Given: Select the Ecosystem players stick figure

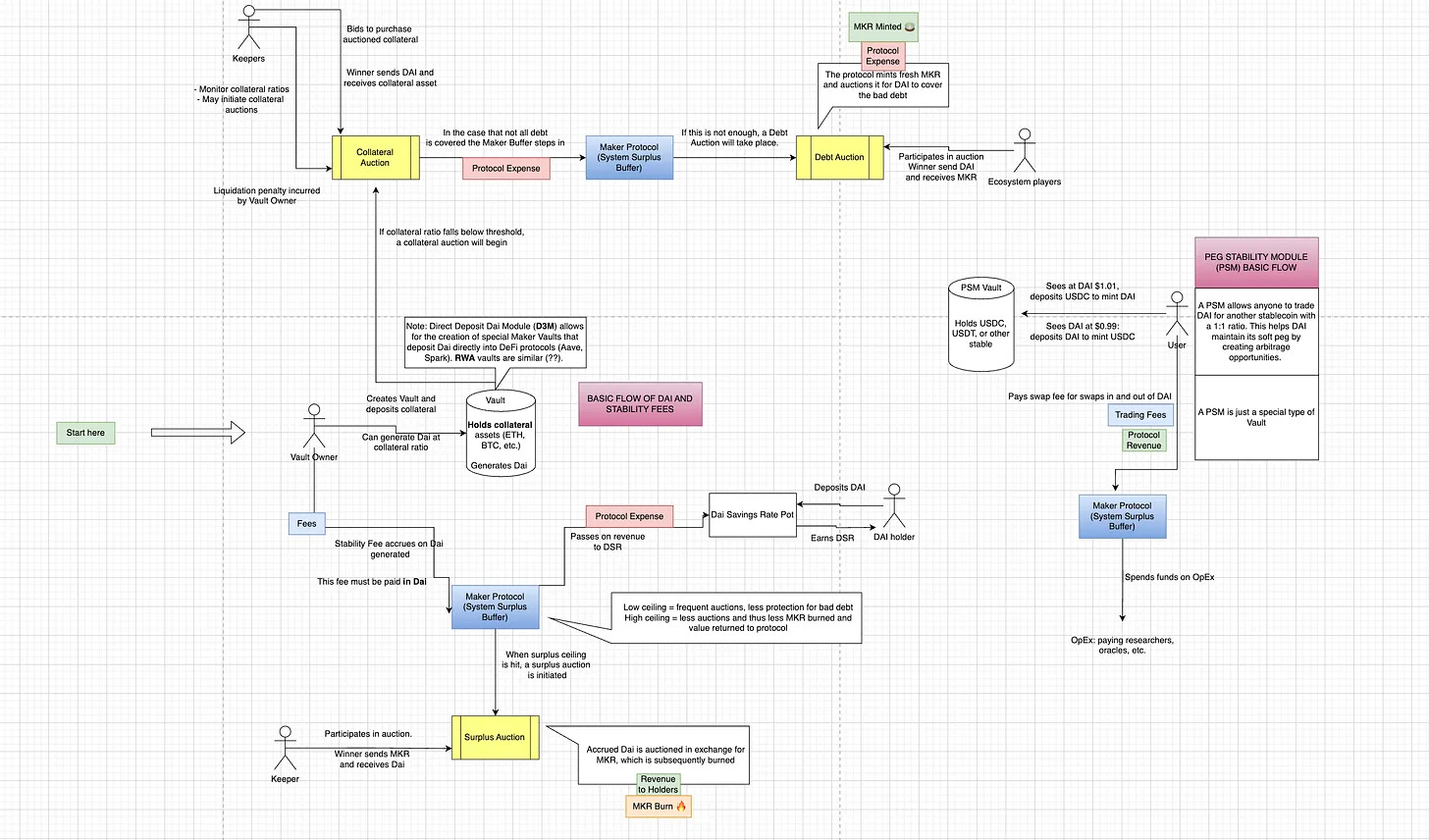Looking at the screenshot, I should point(1025,150).
